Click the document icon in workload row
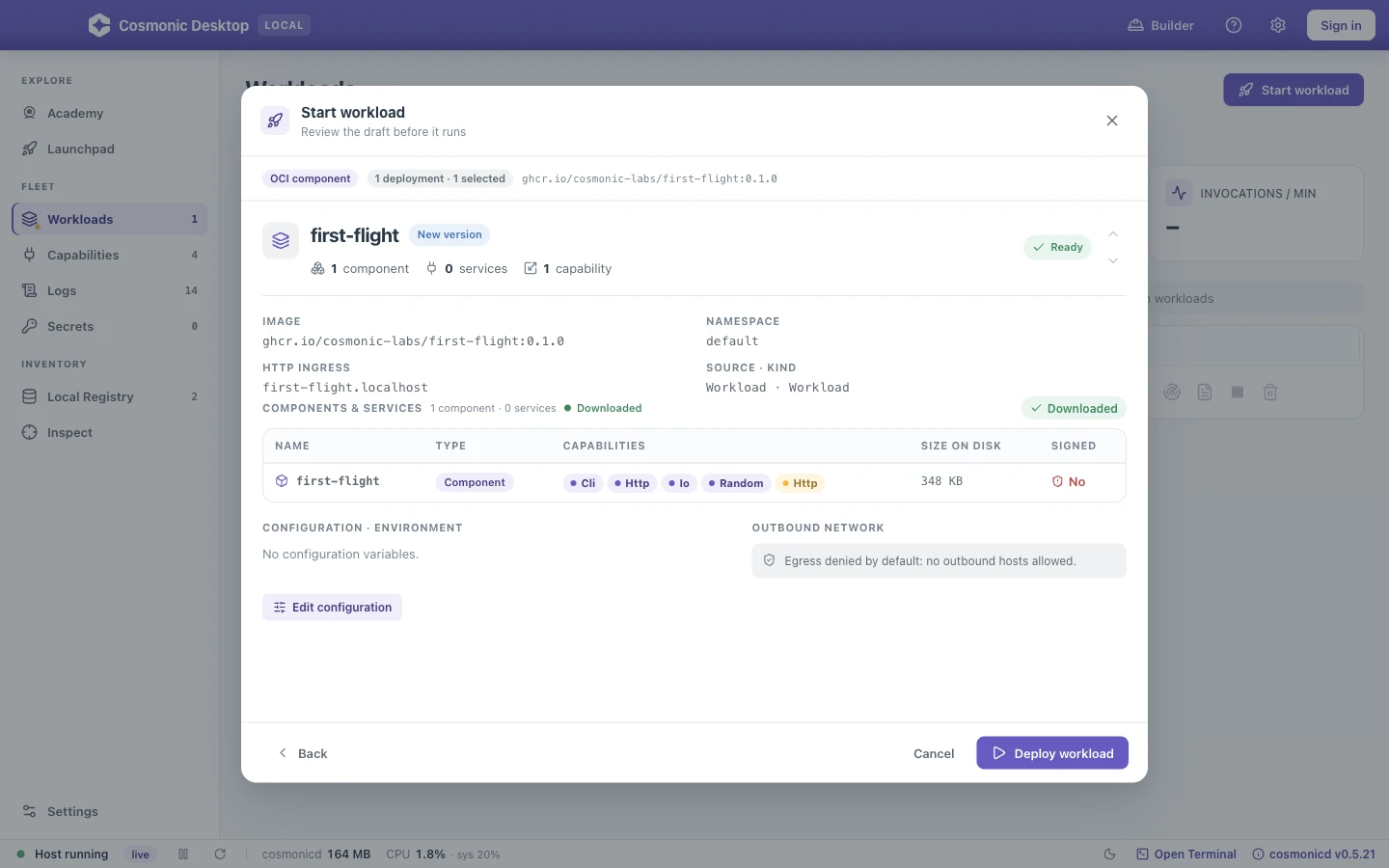Viewport: 1389px width, 868px height. [1205, 392]
